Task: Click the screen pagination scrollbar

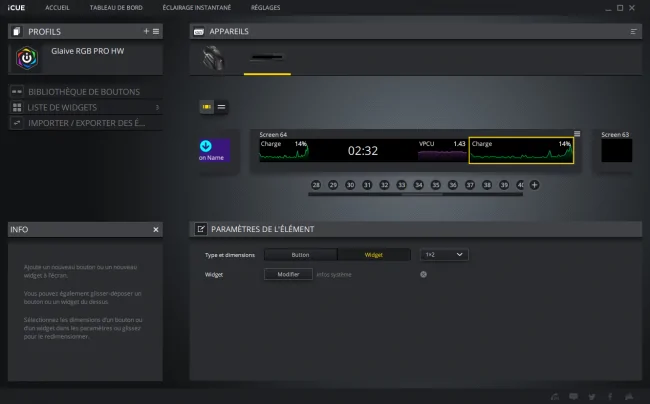Action: point(415,194)
